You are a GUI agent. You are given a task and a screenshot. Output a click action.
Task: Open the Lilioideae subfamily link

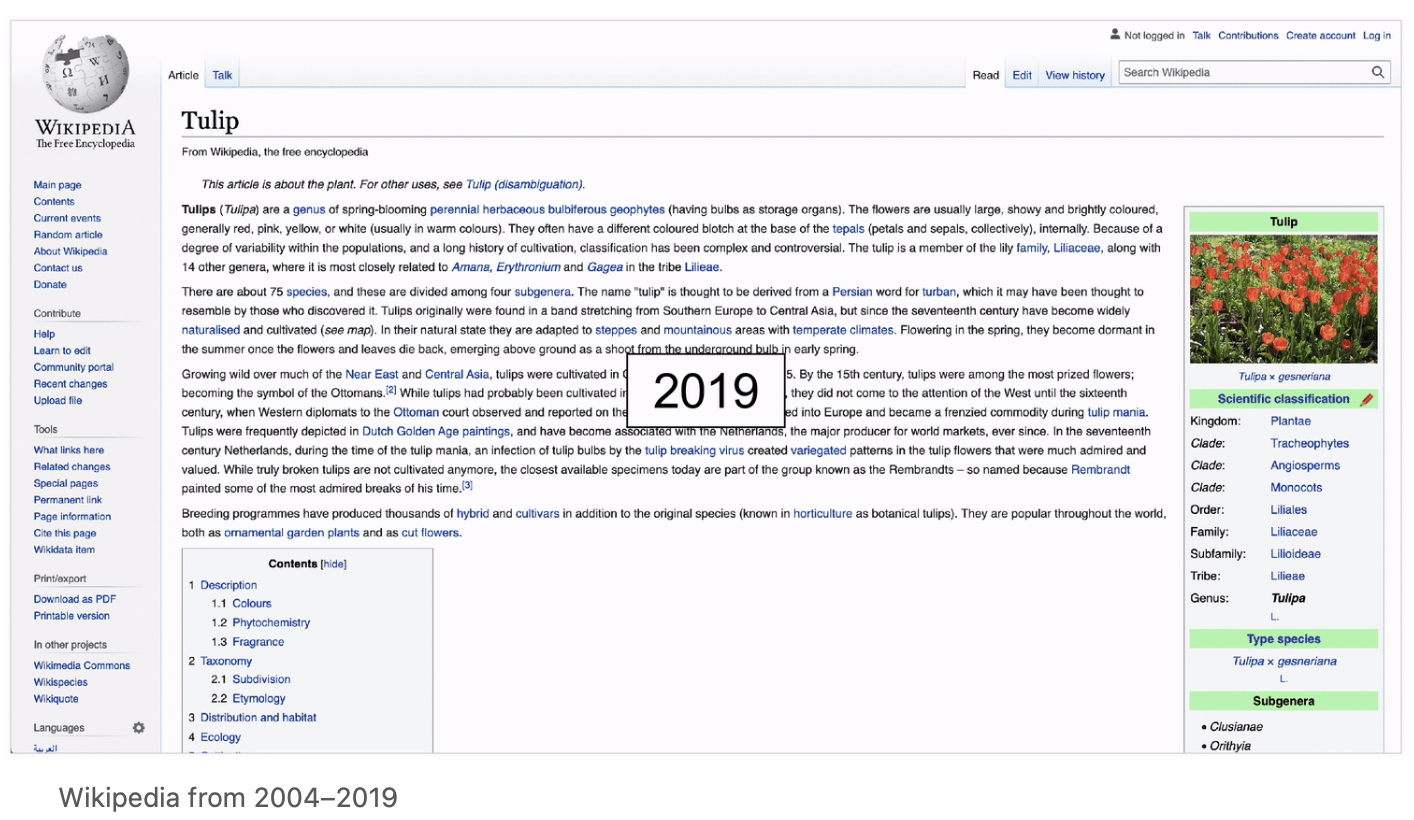point(1295,554)
